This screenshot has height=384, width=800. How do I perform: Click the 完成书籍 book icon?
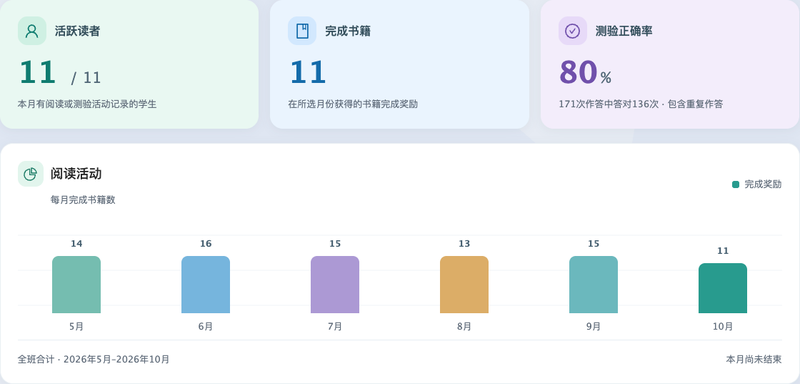coord(302,31)
